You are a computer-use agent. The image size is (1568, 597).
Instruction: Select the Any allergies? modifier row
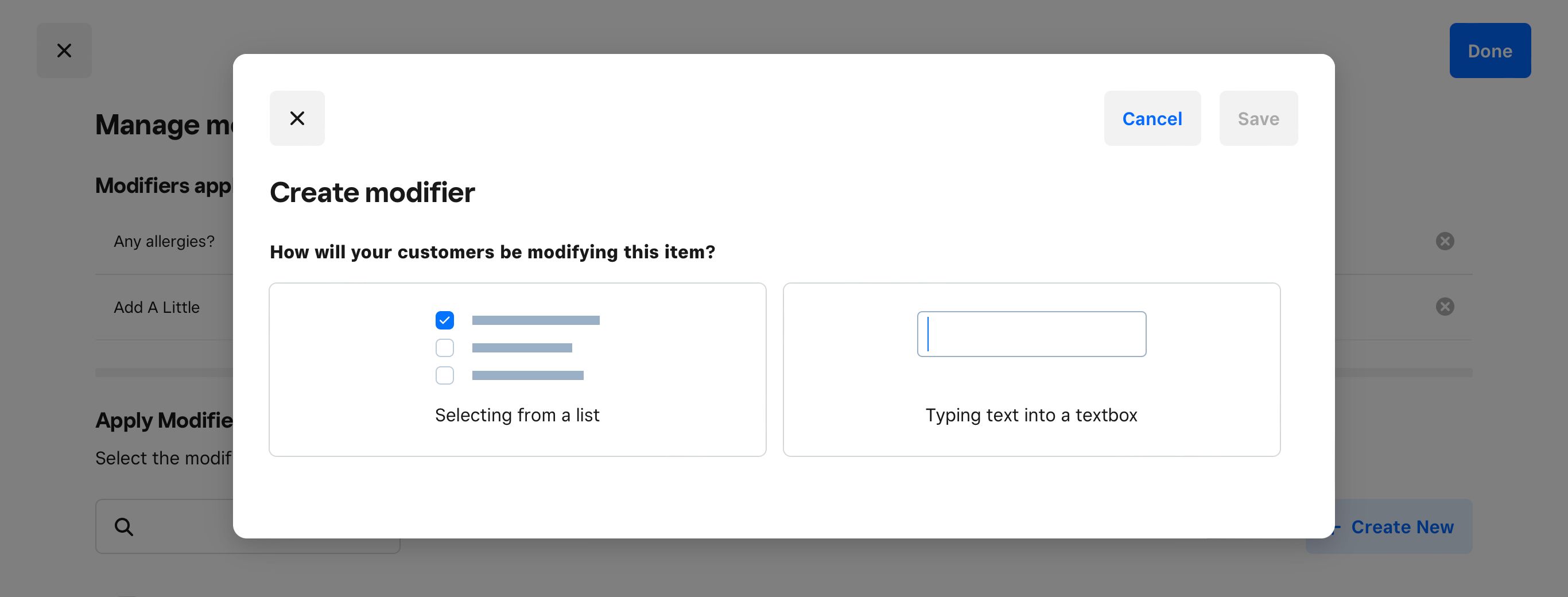164,242
